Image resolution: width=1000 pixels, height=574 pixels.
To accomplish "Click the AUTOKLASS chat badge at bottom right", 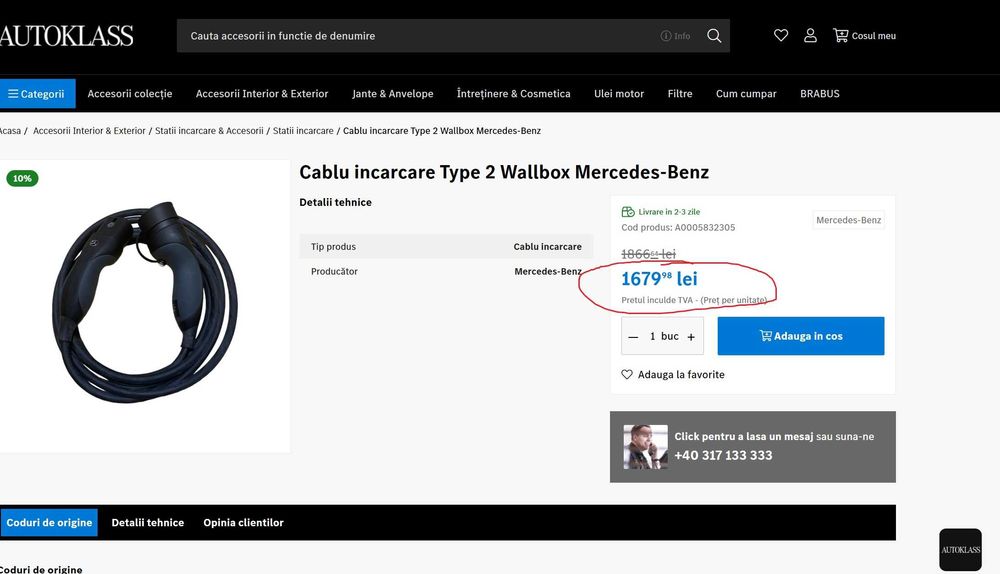I will coord(960,549).
